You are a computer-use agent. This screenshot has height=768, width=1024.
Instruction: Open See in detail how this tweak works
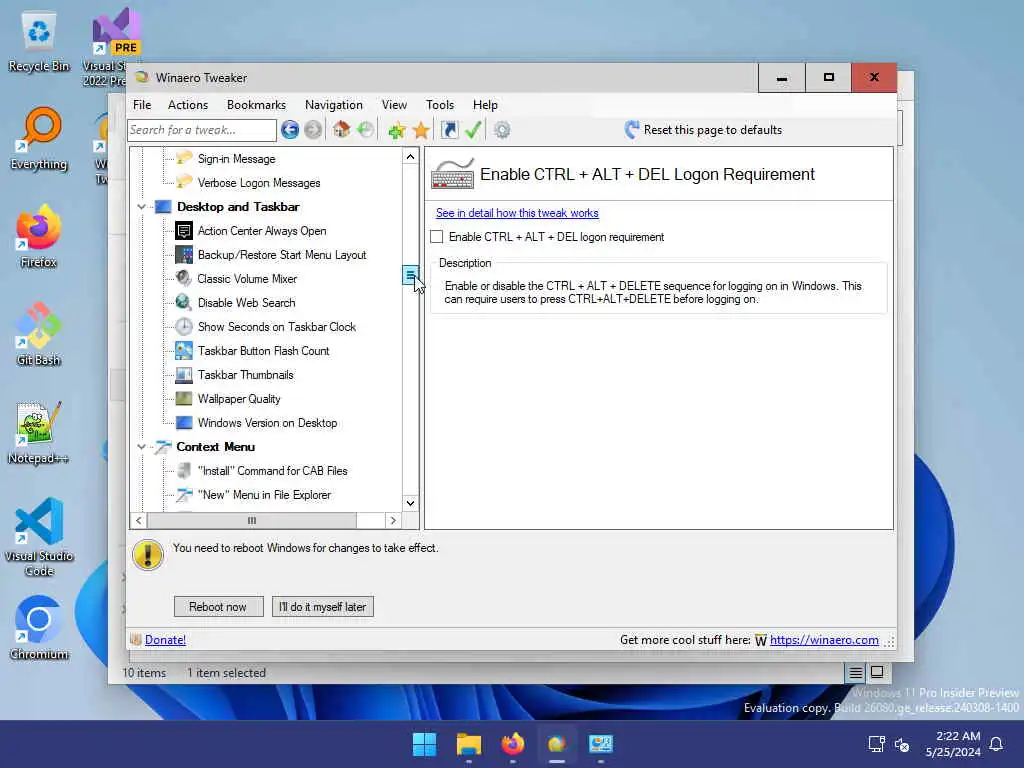(x=517, y=213)
